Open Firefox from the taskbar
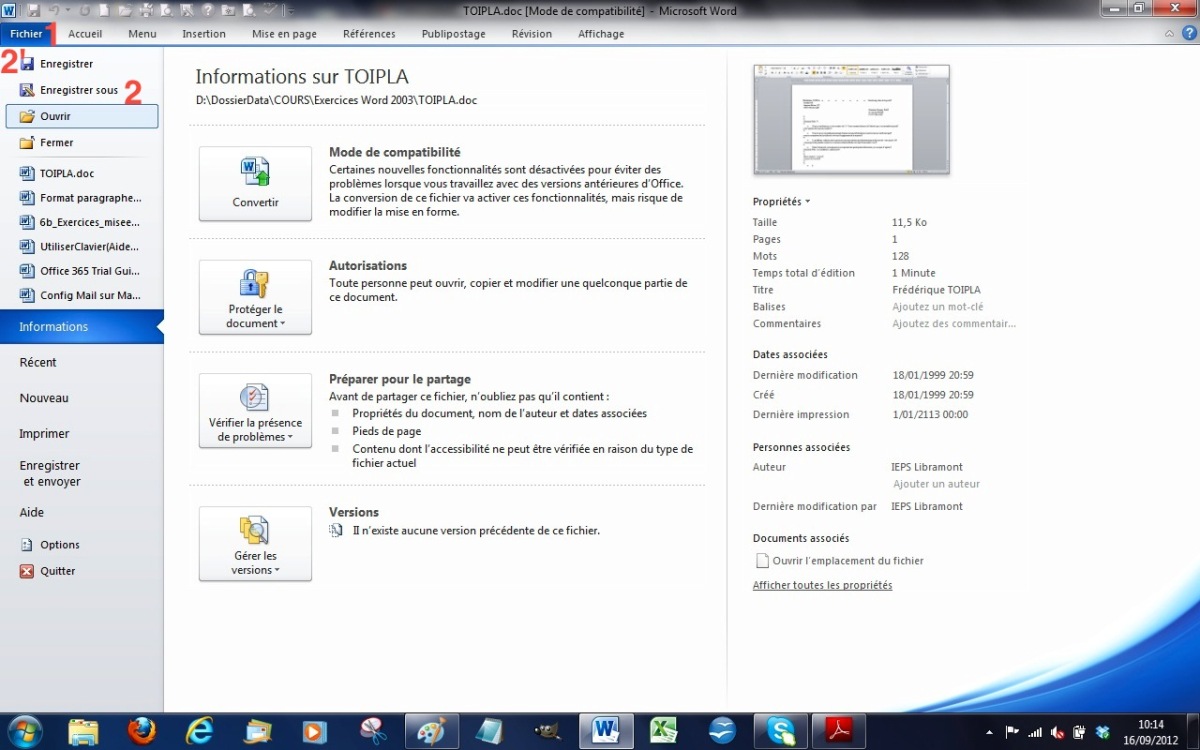Image resolution: width=1200 pixels, height=750 pixels. 142,731
